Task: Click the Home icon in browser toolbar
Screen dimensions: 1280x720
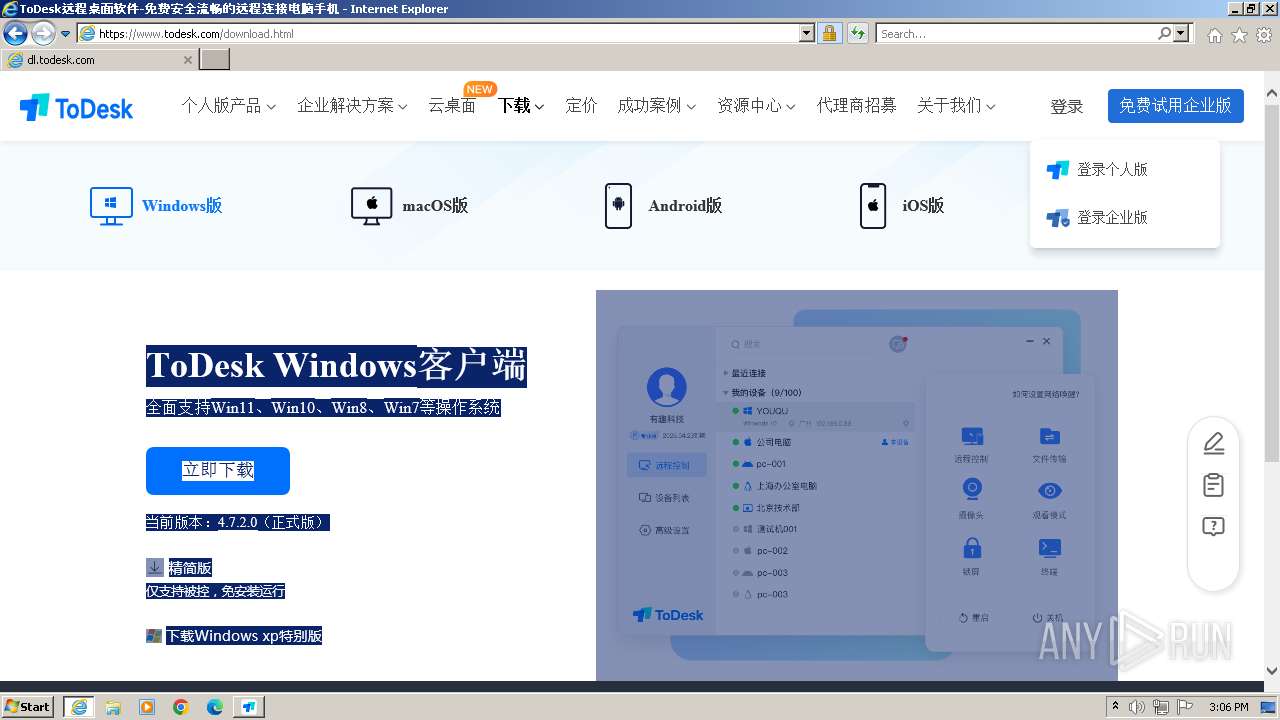Action: pyautogui.click(x=1214, y=34)
